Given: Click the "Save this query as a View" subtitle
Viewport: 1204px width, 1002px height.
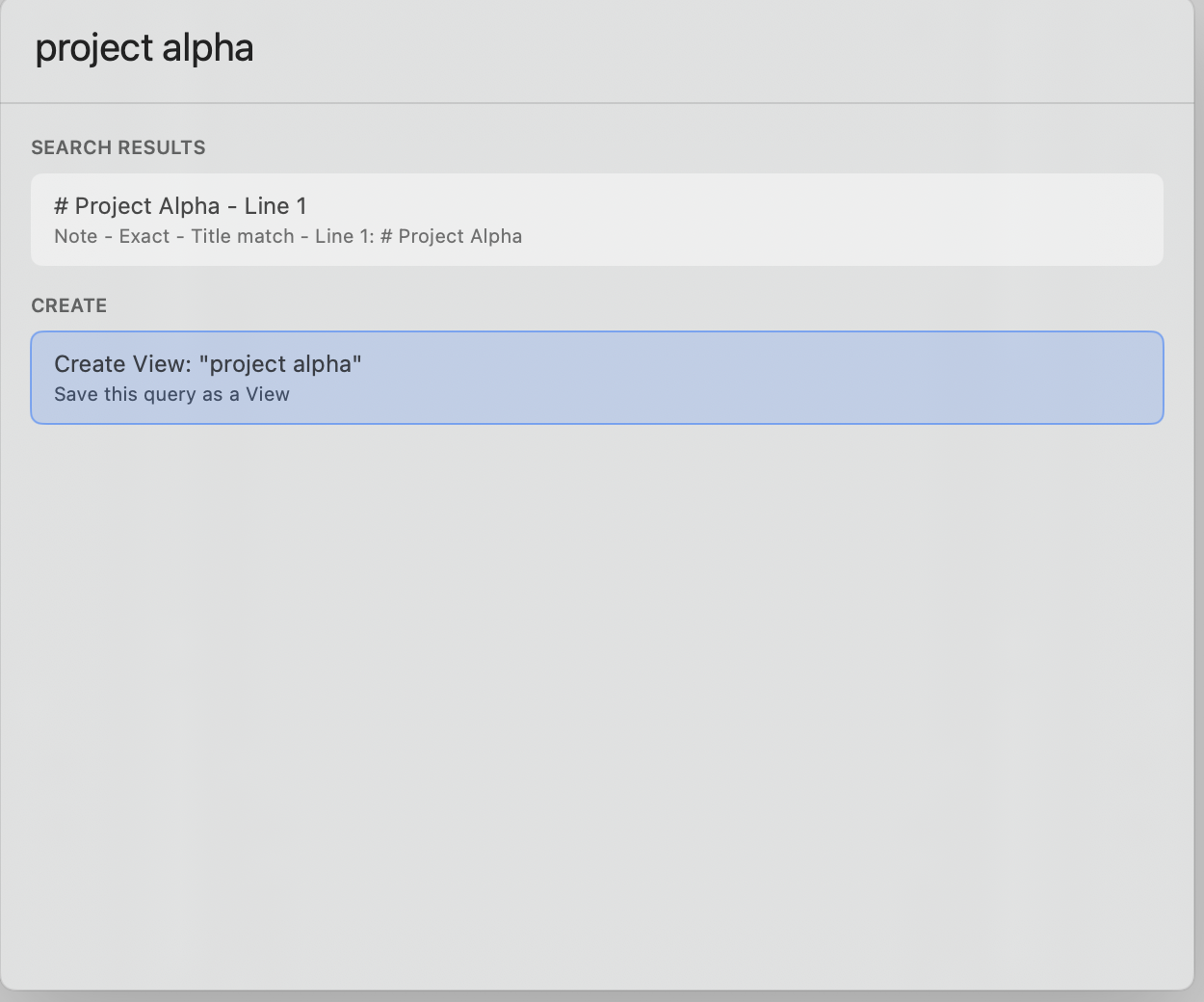Looking at the screenshot, I should [171, 395].
